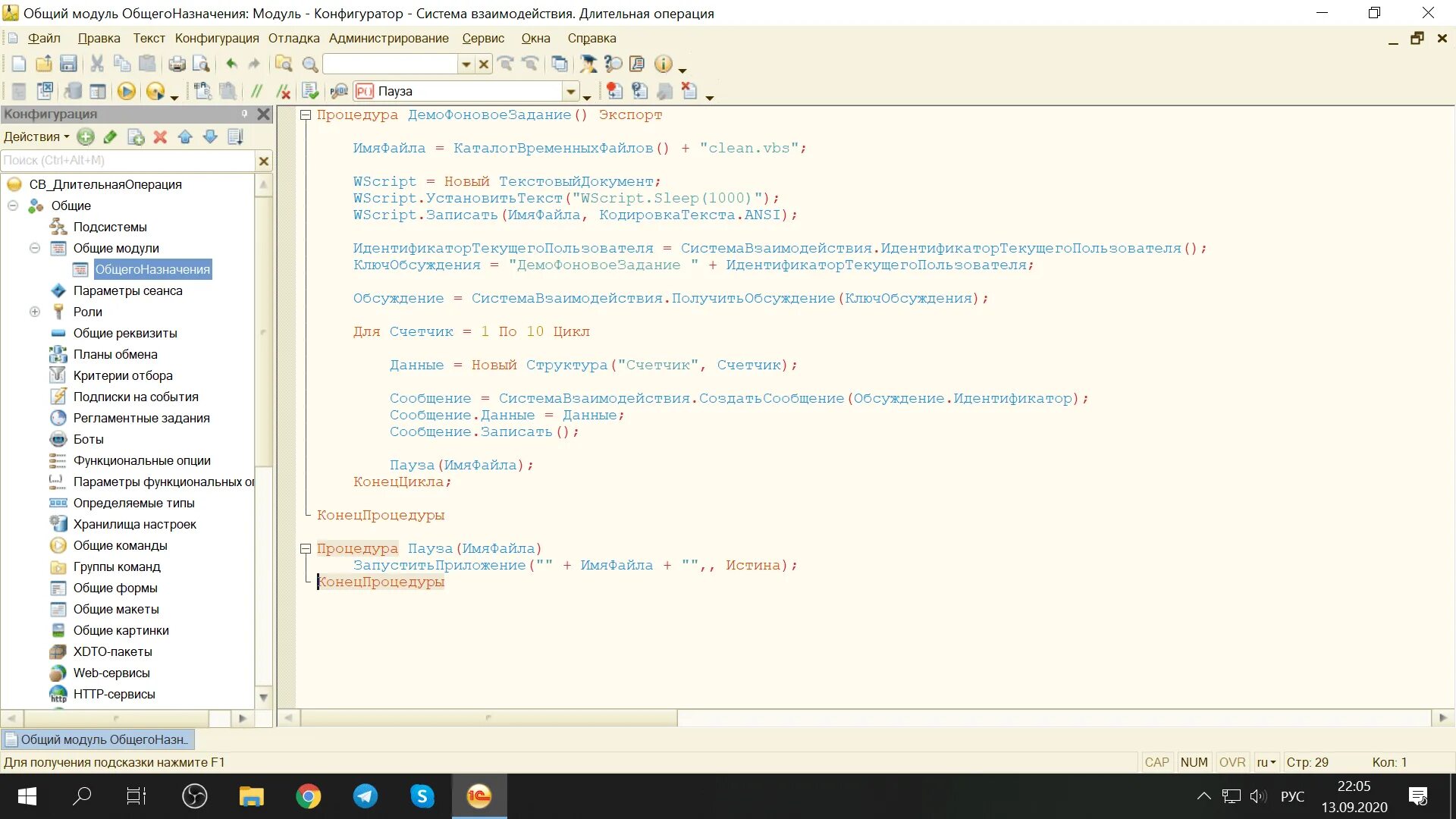Select Регламентные задания in tree
This screenshot has height=819, width=1456.
[x=141, y=418]
